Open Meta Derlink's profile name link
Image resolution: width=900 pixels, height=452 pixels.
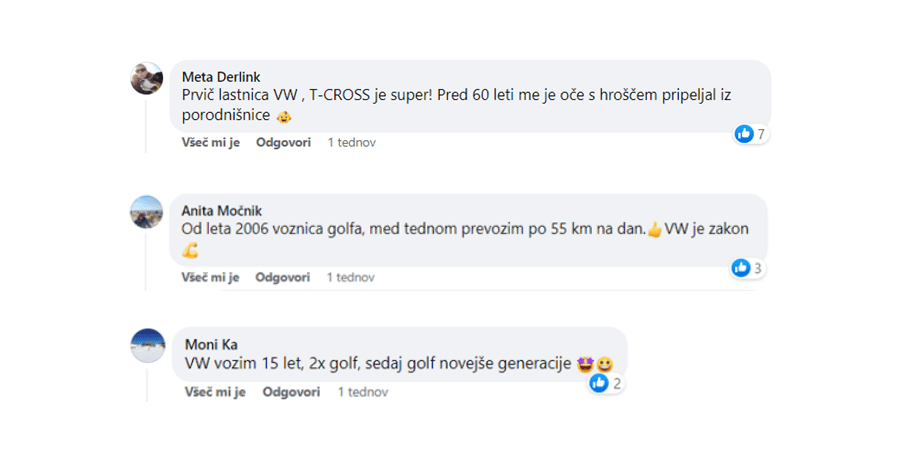pos(219,76)
